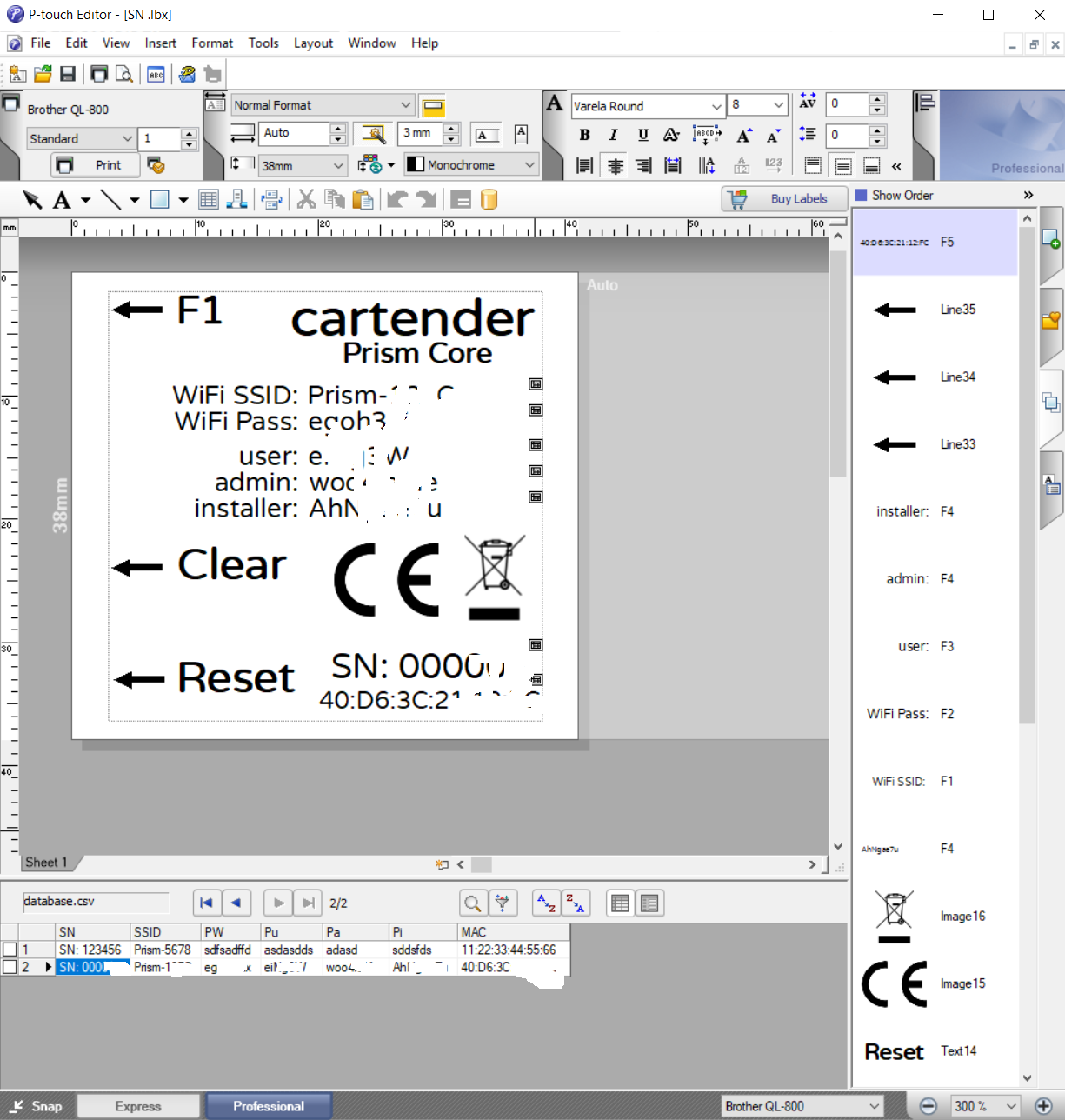Switch database to record list view
The image size is (1065, 1120).
point(620,903)
